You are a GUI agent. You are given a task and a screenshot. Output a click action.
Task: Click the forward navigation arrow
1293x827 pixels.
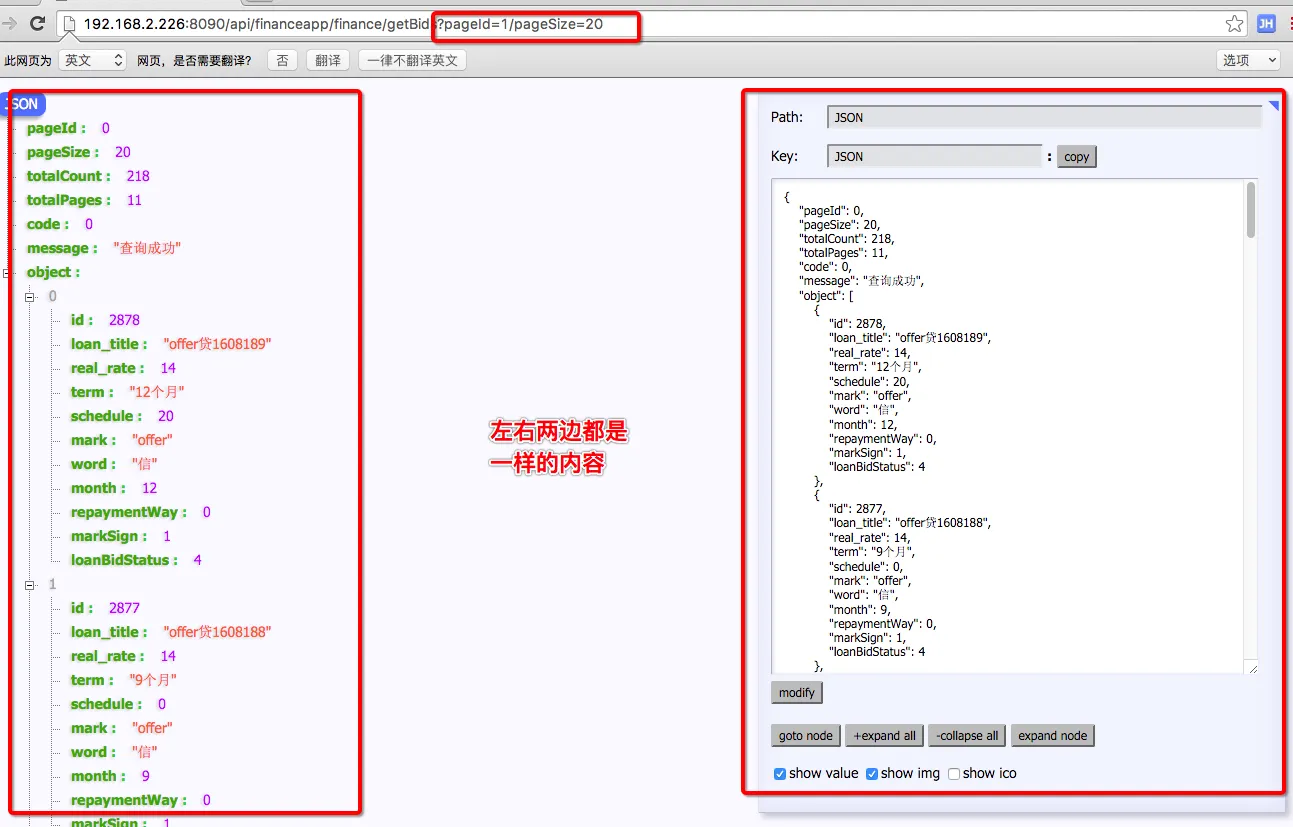(x=9, y=23)
